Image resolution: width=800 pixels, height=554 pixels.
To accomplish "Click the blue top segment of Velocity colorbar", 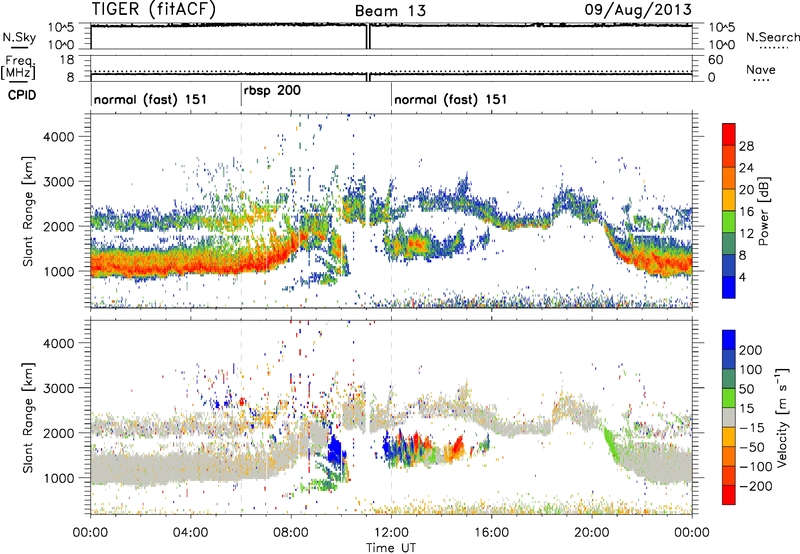I will tap(729, 340).
